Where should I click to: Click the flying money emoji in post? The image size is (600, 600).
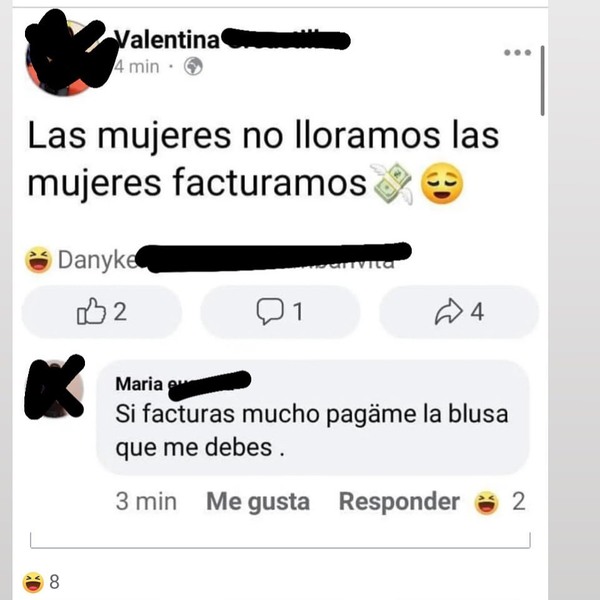tap(392, 183)
